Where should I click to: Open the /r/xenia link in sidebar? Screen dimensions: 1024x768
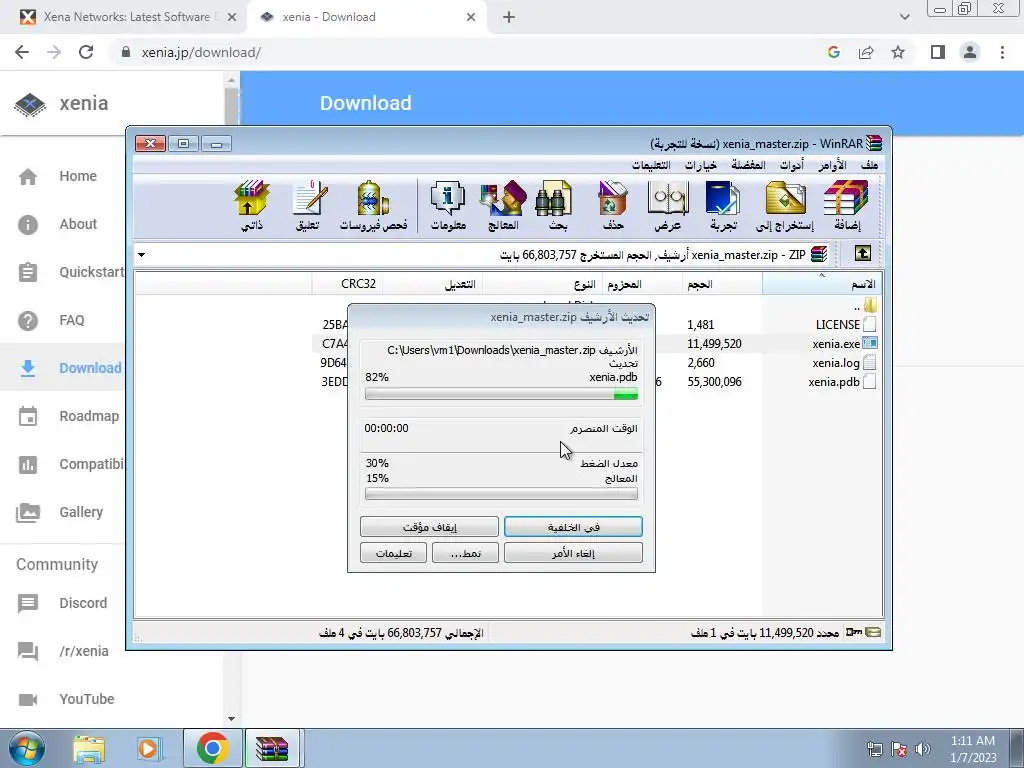coord(84,651)
